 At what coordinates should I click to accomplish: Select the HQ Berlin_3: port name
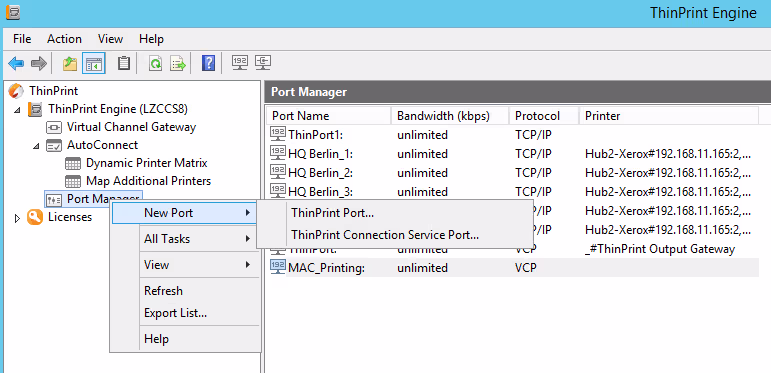click(x=321, y=192)
